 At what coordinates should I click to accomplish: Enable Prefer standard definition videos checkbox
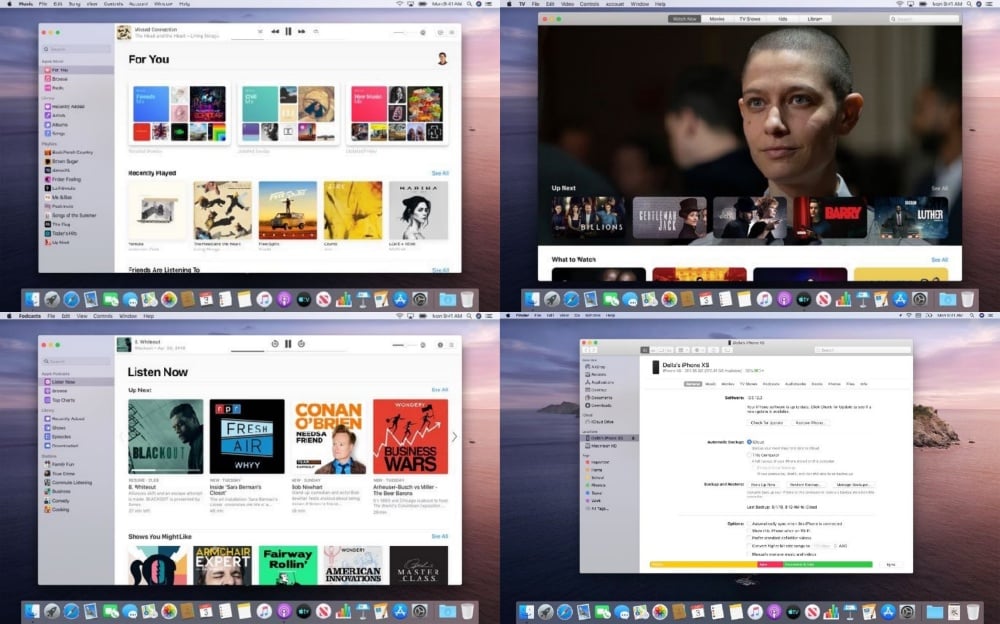click(x=749, y=538)
